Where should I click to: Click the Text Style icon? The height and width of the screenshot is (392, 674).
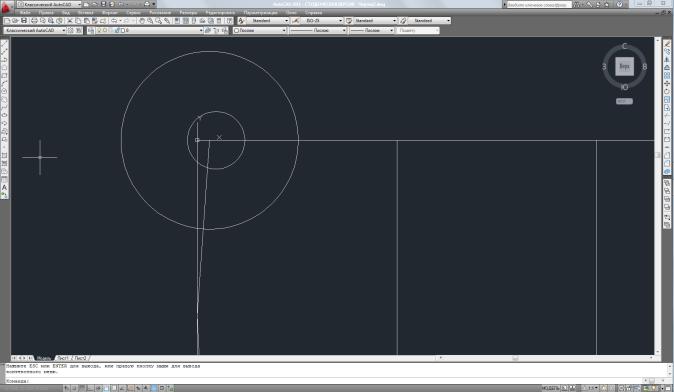[x=242, y=21]
